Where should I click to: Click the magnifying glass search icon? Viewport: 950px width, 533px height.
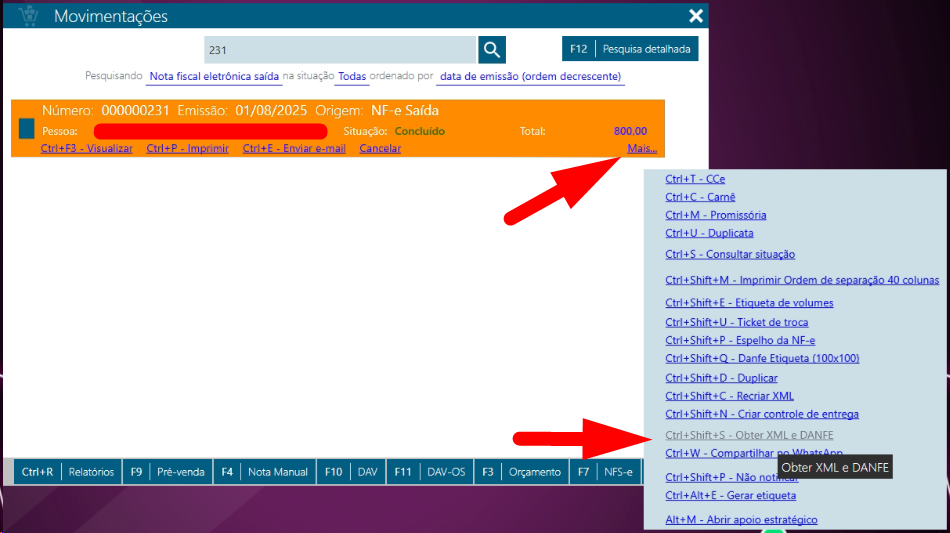pos(491,50)
